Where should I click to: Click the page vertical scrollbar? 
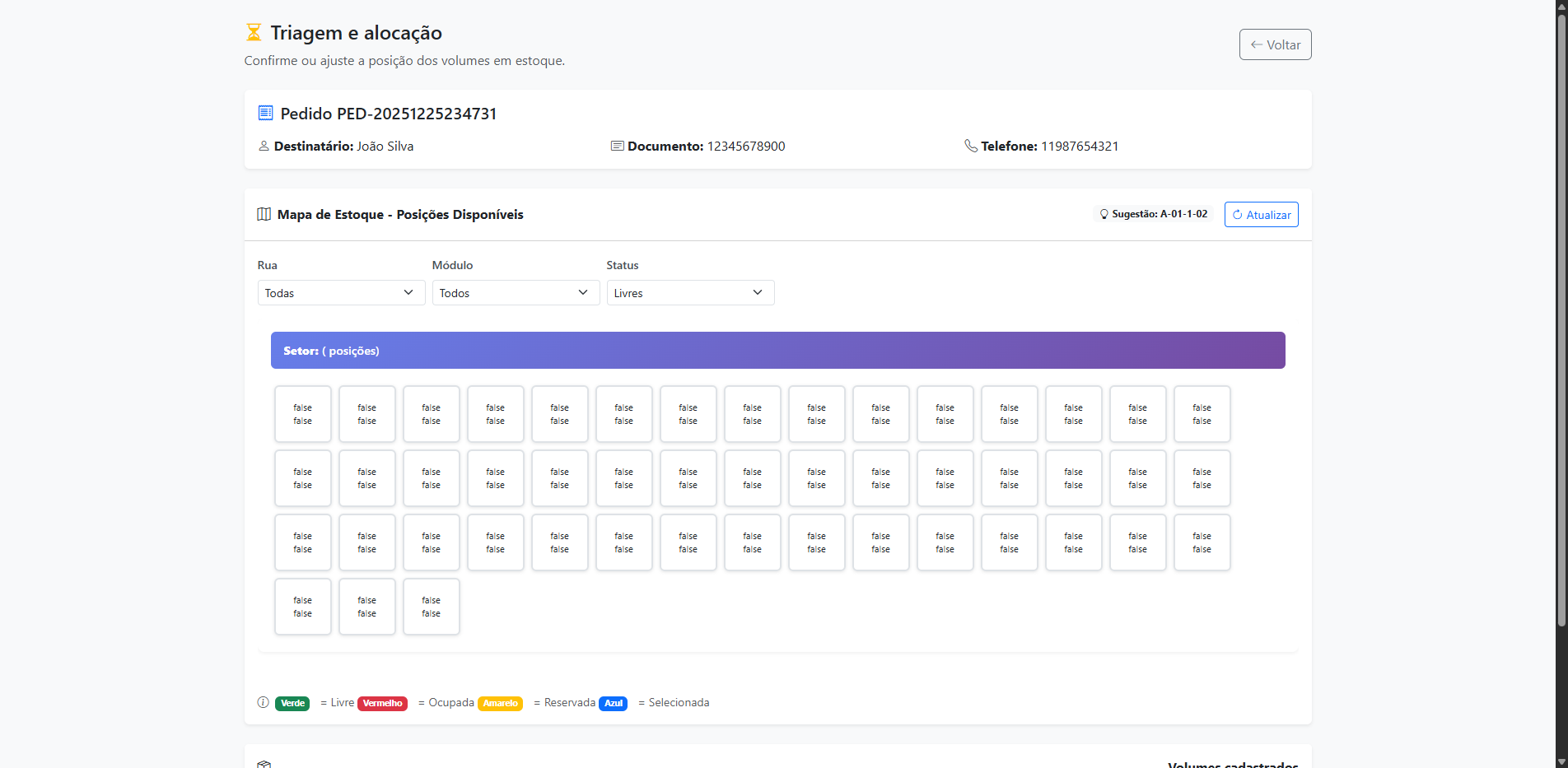pos(1561,329)
